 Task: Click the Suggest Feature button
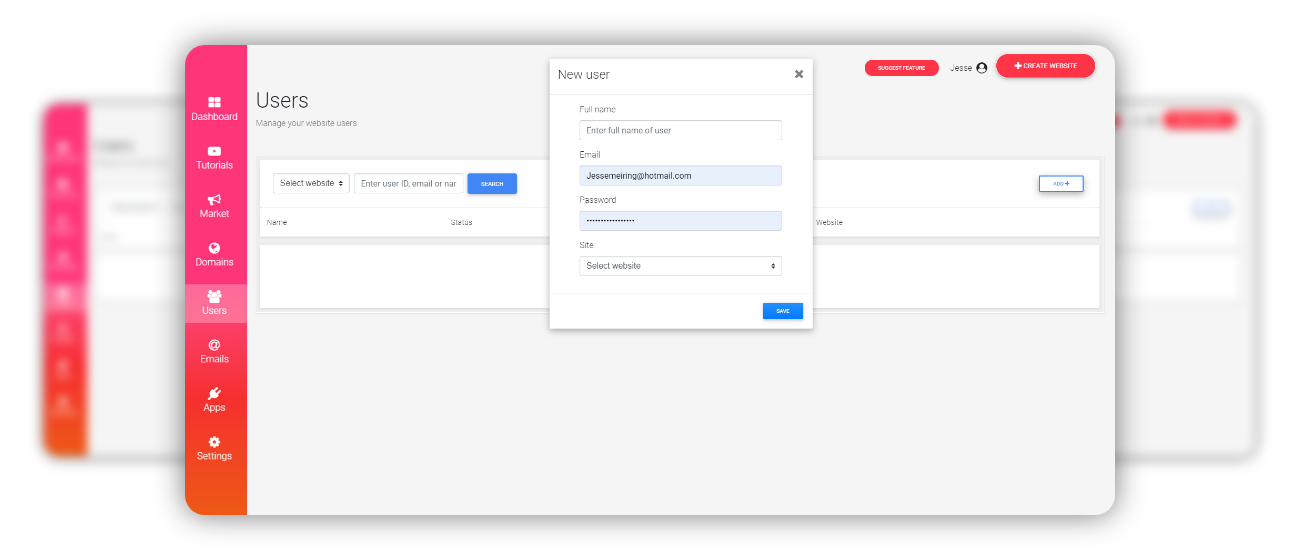coord(901,68)
